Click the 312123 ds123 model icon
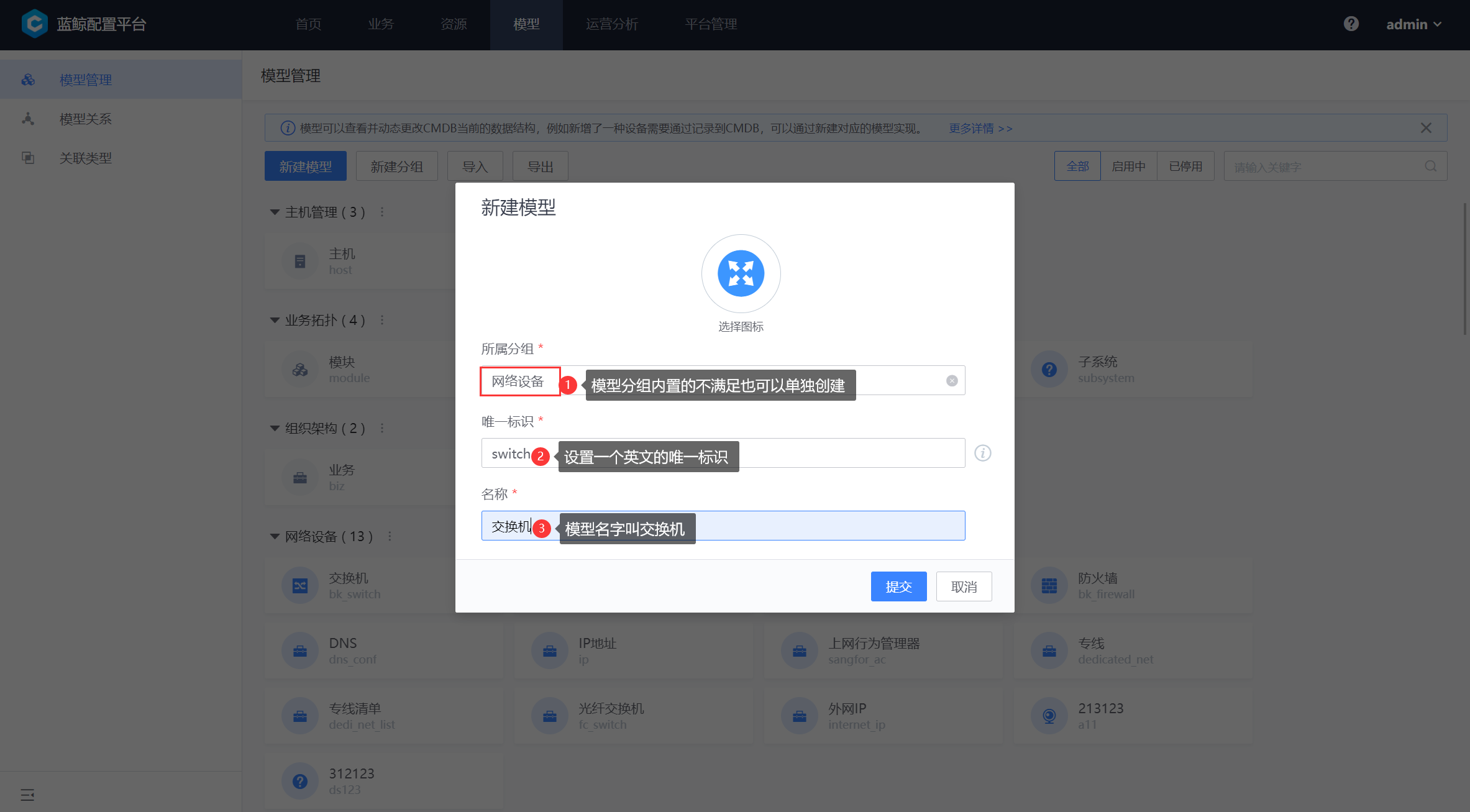 [x=300, y=782]
